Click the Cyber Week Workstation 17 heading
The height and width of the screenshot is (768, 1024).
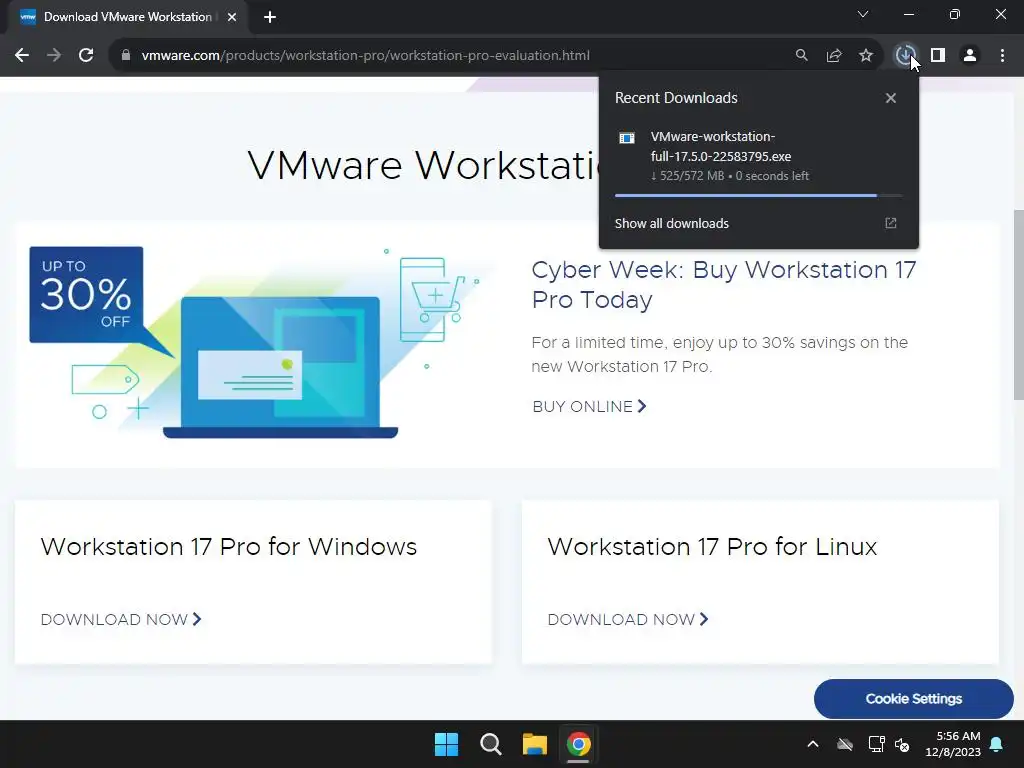pos(724,285)
